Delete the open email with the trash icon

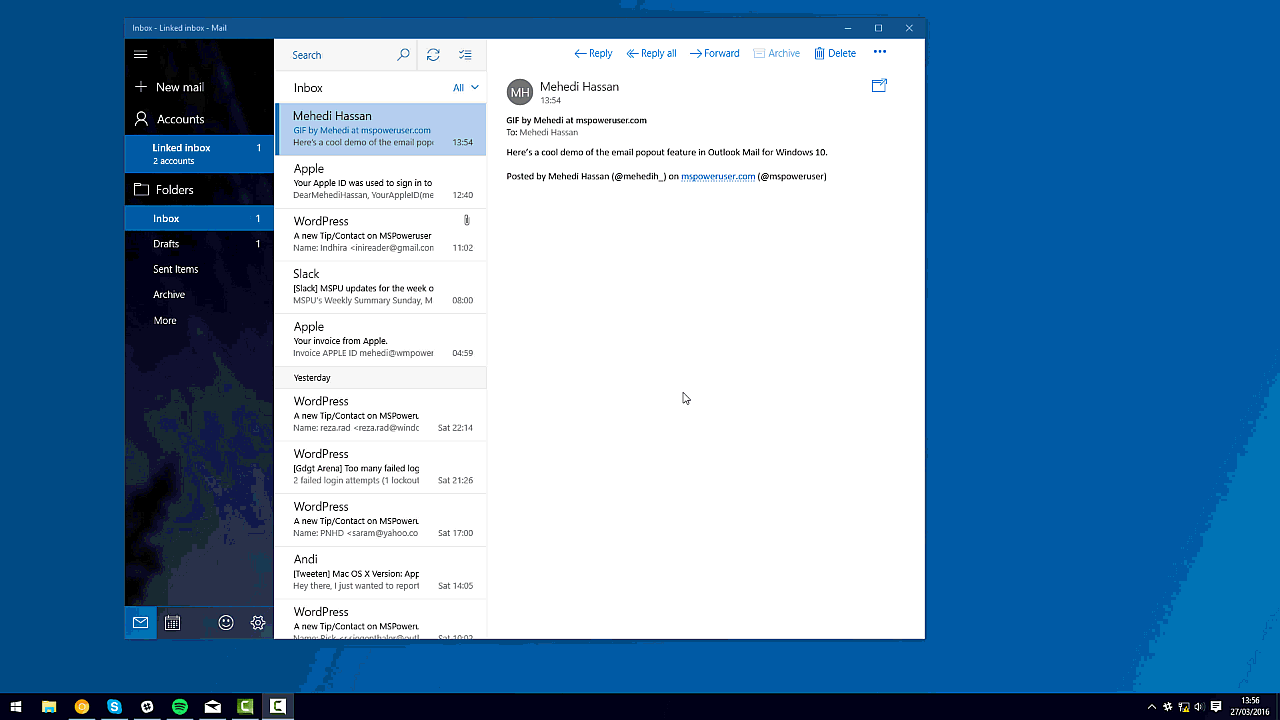835,53
